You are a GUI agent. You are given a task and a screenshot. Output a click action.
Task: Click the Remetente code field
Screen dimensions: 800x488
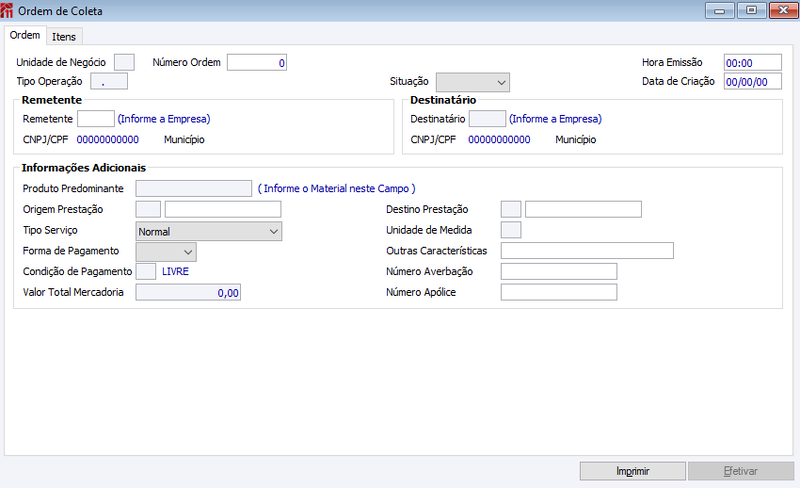coord(95,118)
